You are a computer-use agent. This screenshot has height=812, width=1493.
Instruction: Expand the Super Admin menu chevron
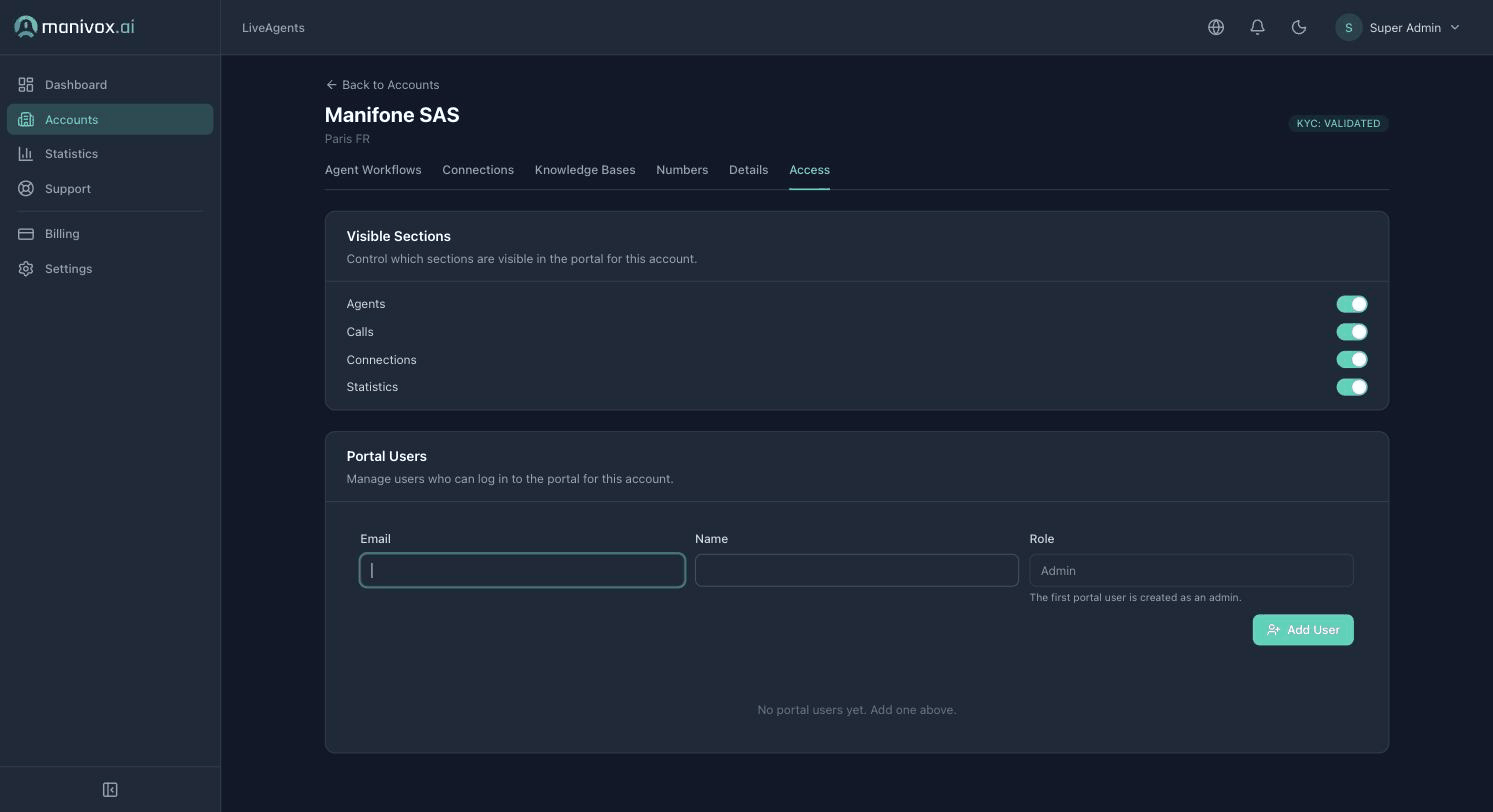(1455, 28)
